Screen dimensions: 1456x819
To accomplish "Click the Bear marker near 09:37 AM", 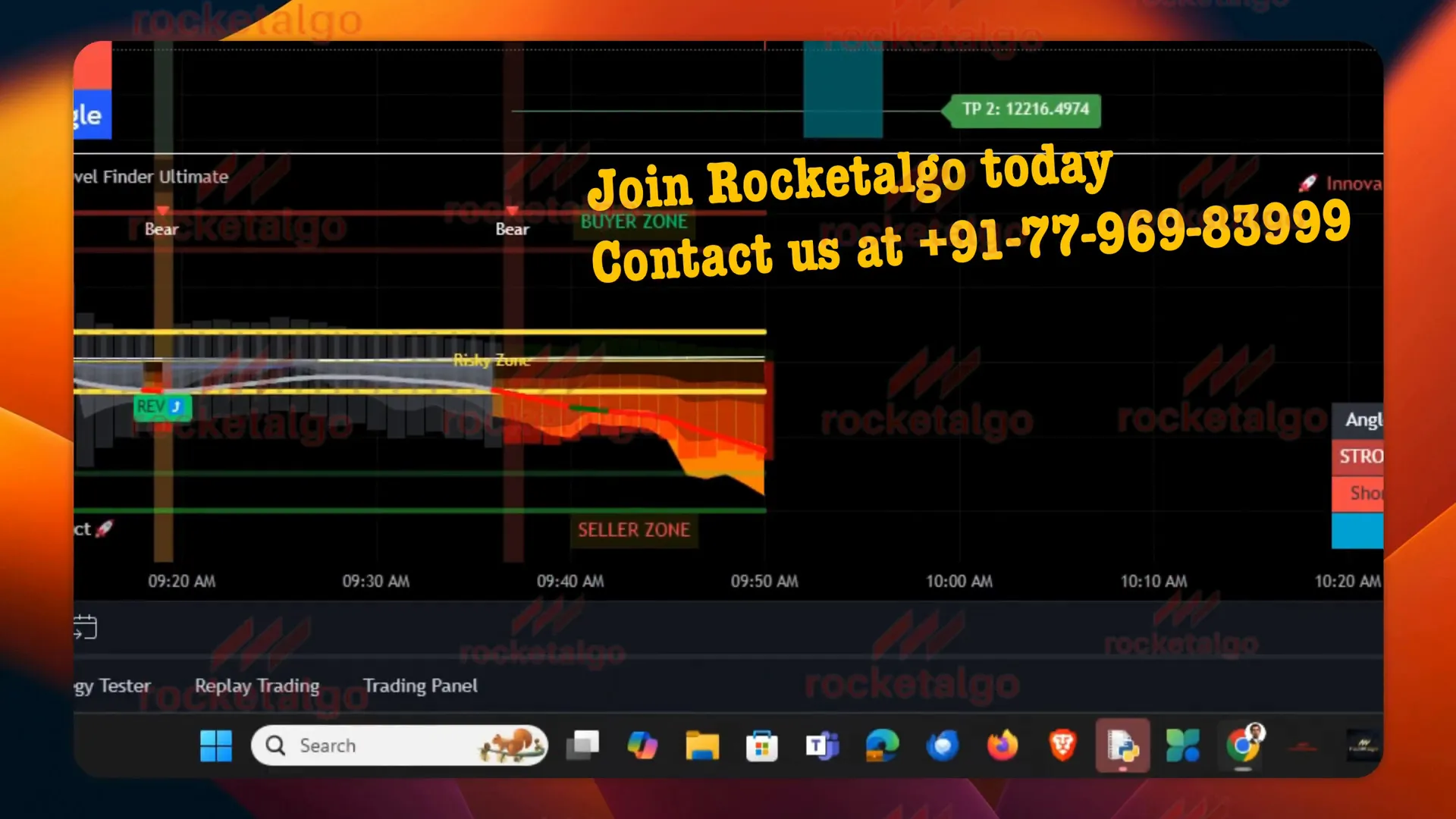I will click(x=512, y=229).
